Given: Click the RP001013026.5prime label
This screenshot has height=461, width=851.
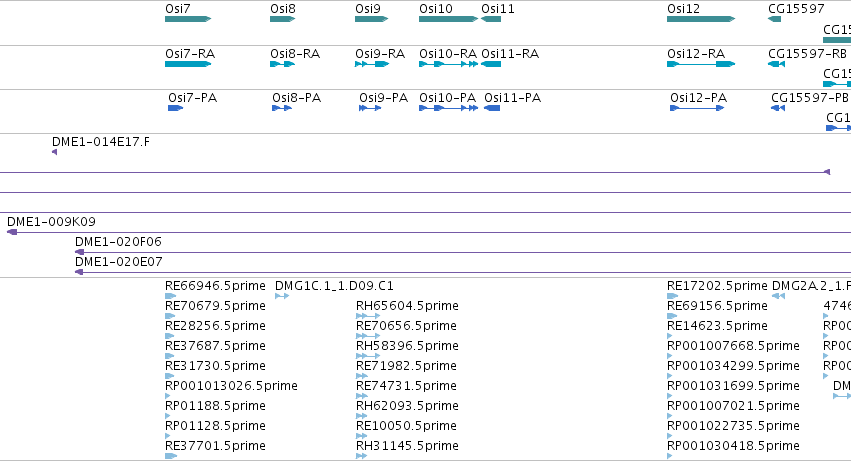Looking at the screenshot, I should point(231,386).
